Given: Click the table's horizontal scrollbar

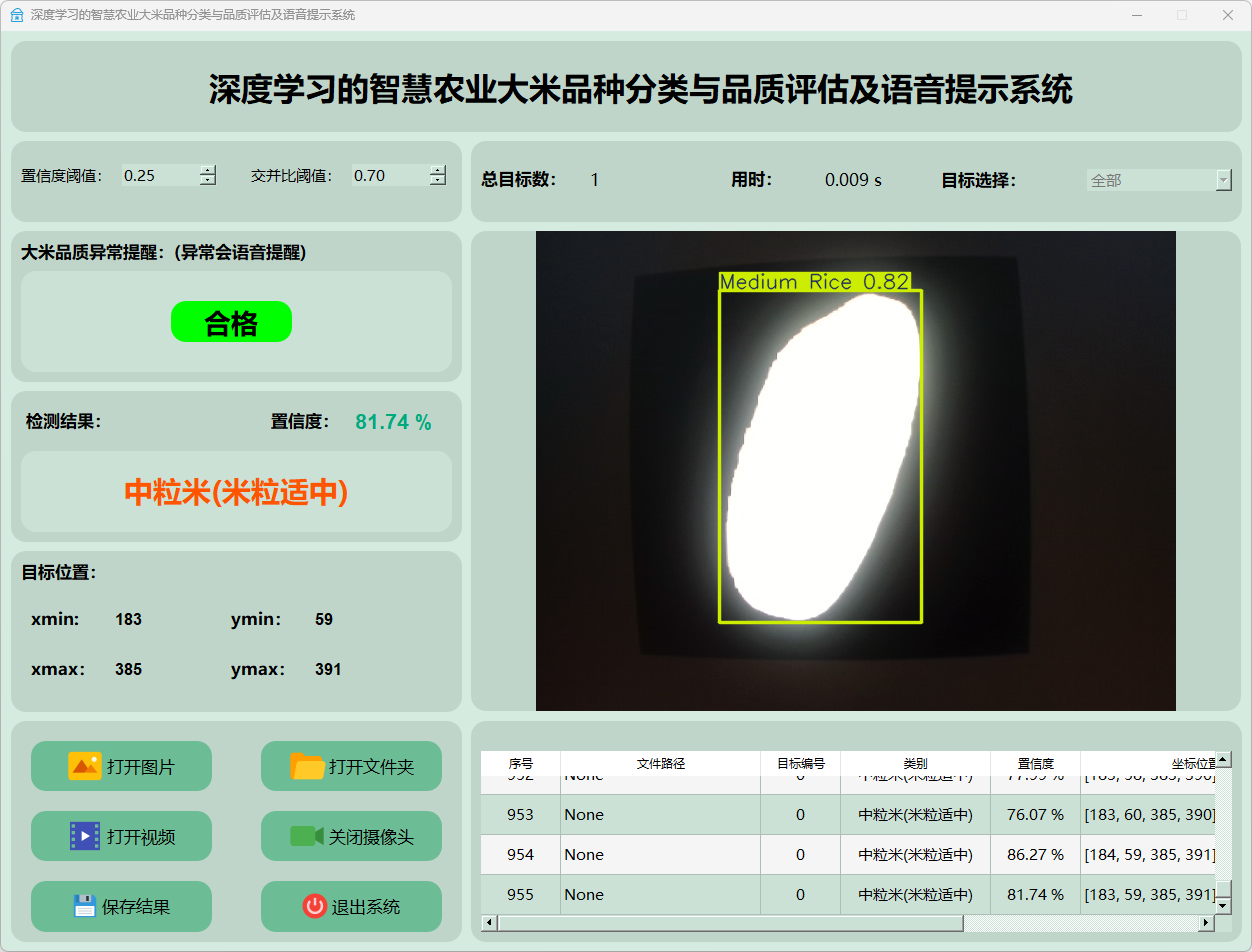Looking at the screenshot, I should pyautogui.click(x=730, y=923).
